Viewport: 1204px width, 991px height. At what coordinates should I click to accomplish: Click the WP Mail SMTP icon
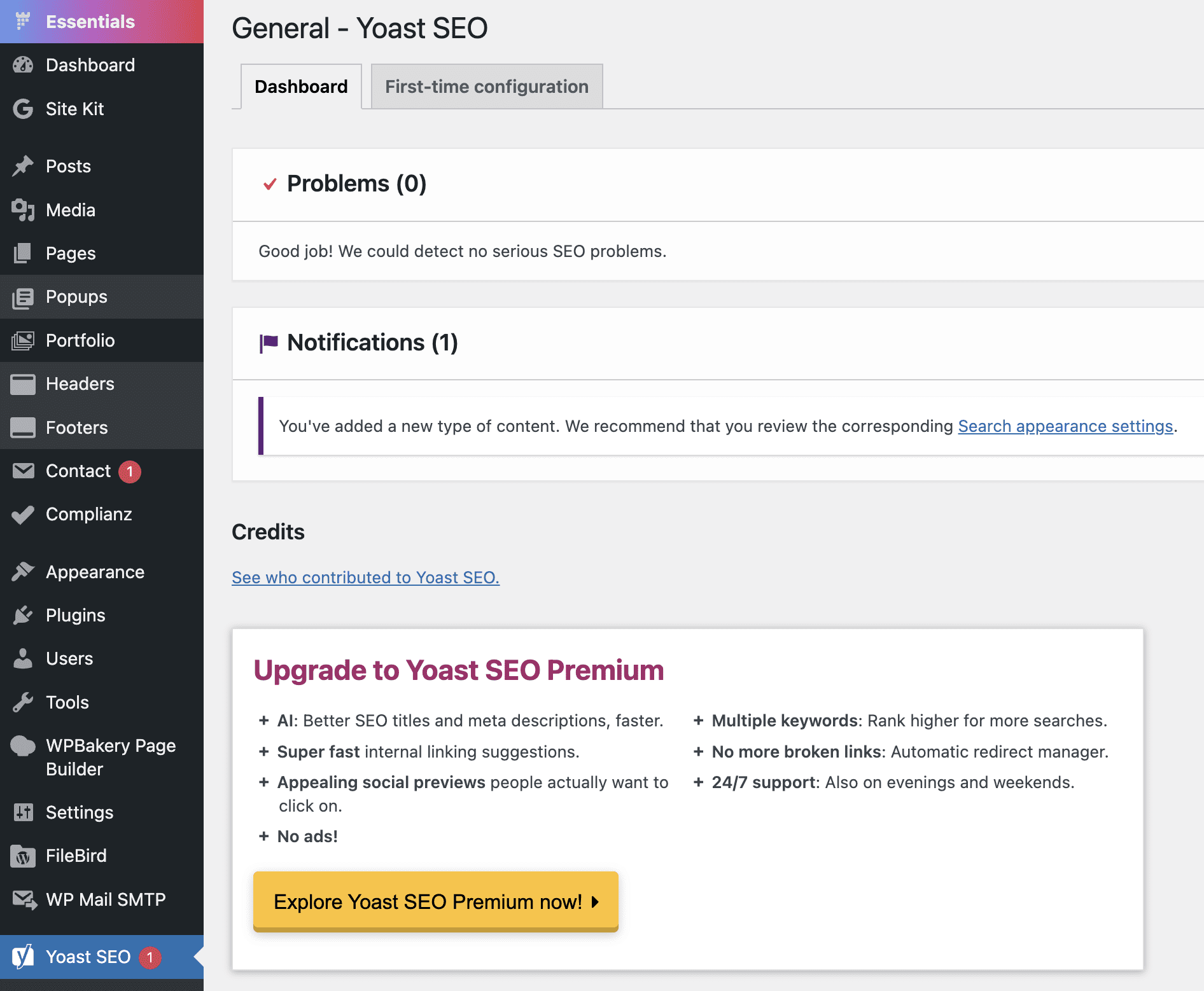pos(24,899)
